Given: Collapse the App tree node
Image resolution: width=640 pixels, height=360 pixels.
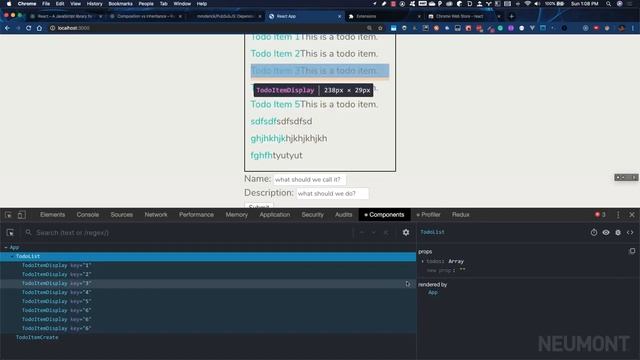Looking at the screenshot, I should point(6,247).
